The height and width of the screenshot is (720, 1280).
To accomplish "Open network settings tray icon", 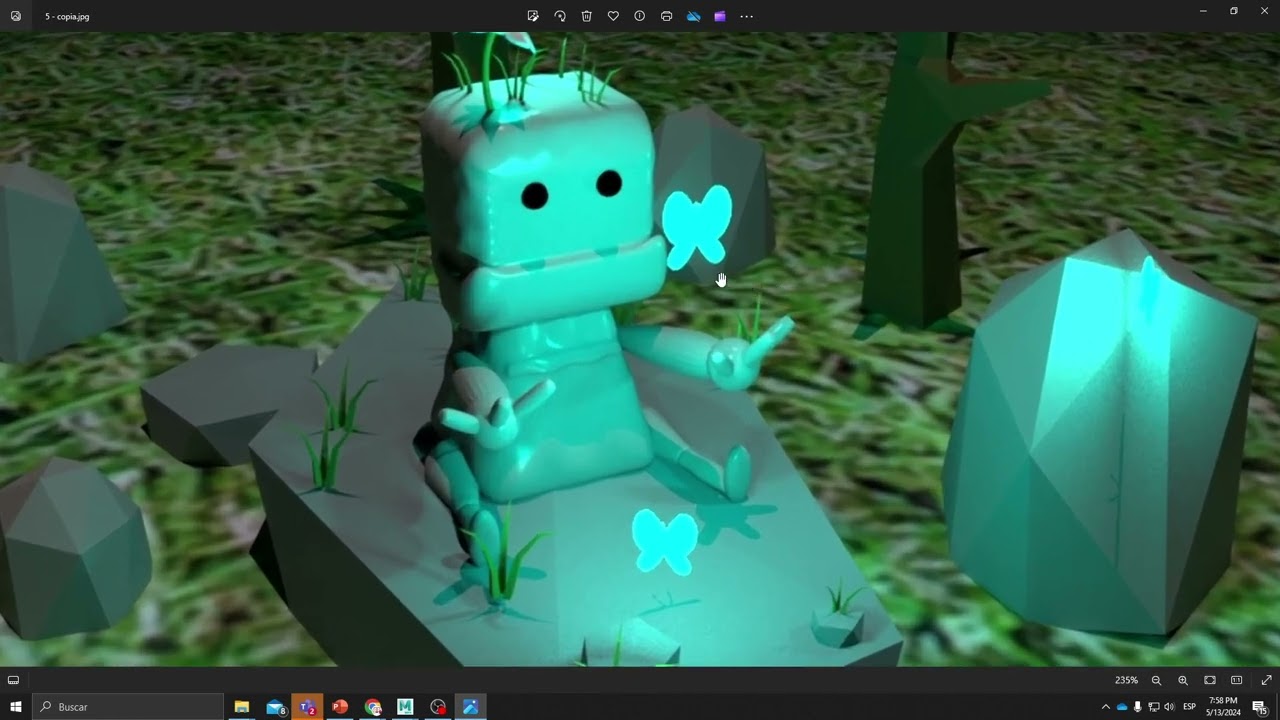I will [1153, 707].
